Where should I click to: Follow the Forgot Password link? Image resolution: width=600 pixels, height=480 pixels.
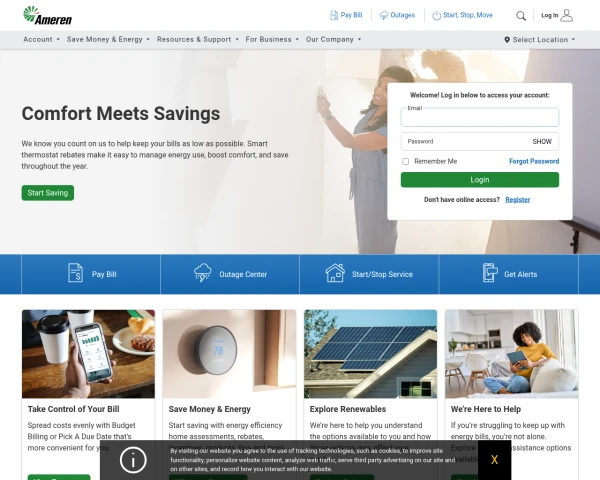click(534, 161)
